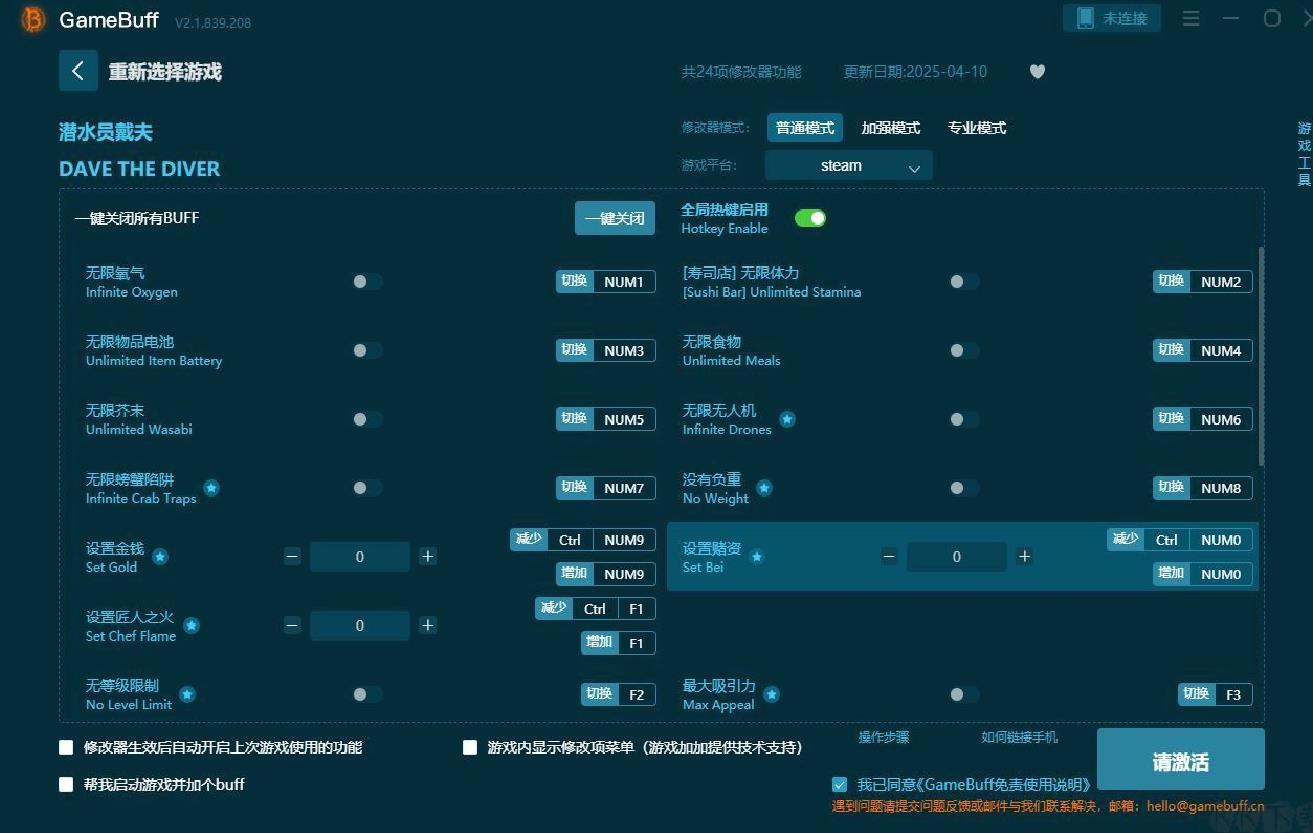Screen dimensions: 1313x833
Task: Open the steam game platform dropdown
Action: point(848,166)
